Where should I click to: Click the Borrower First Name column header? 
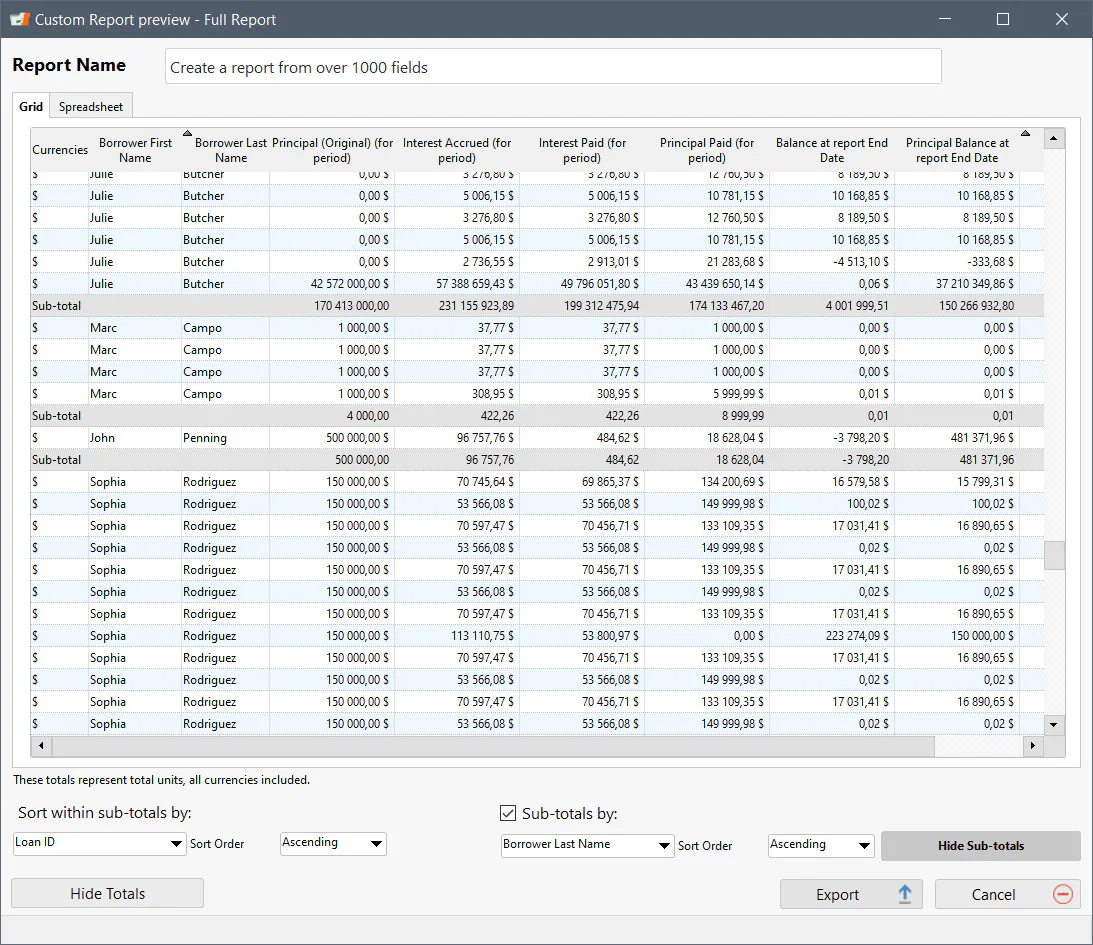click(x=135, y=150)
